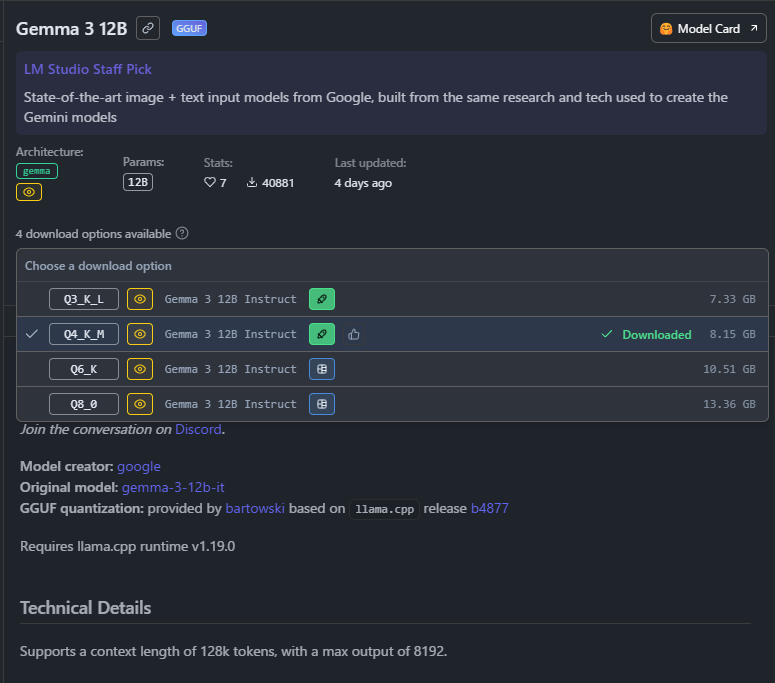
Task: Click the 8.15 GB file size
Action: [732, 334]
